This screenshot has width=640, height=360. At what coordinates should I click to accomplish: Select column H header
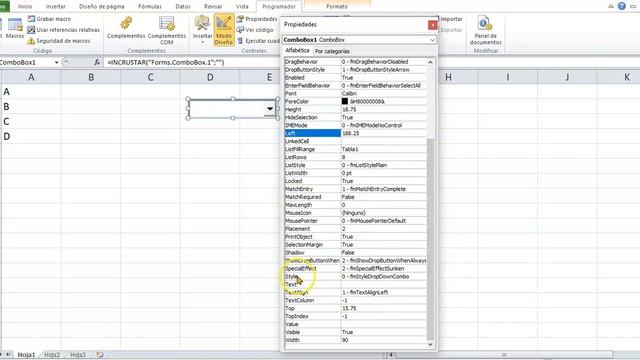[x=448, y=77]
